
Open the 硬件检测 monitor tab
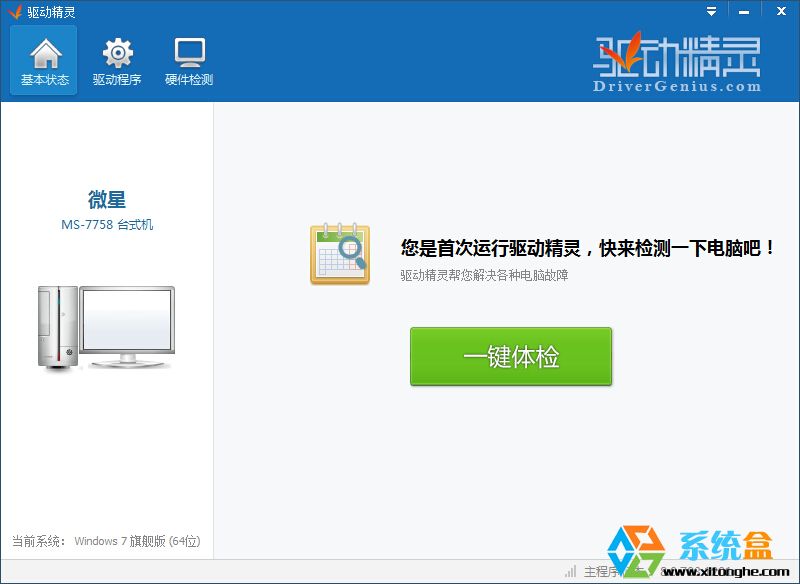point(189,61)
